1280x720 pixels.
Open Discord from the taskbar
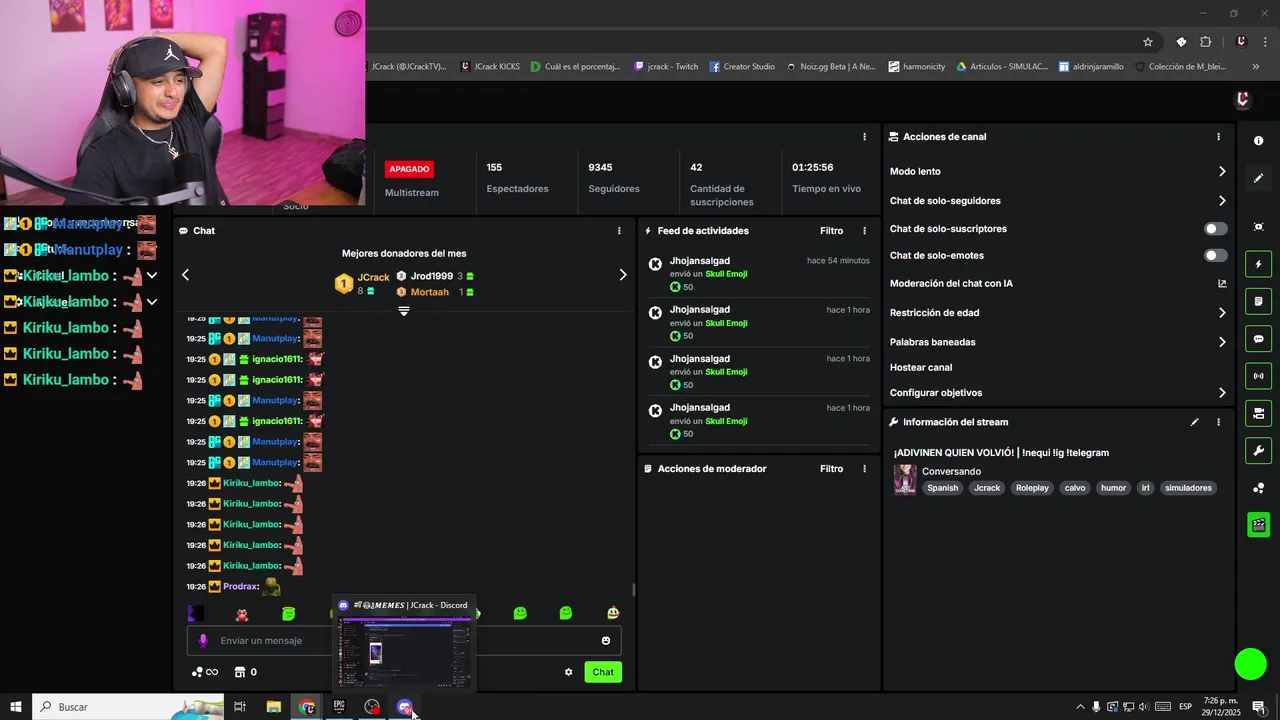pyautogui.click(x=405, y=707)
